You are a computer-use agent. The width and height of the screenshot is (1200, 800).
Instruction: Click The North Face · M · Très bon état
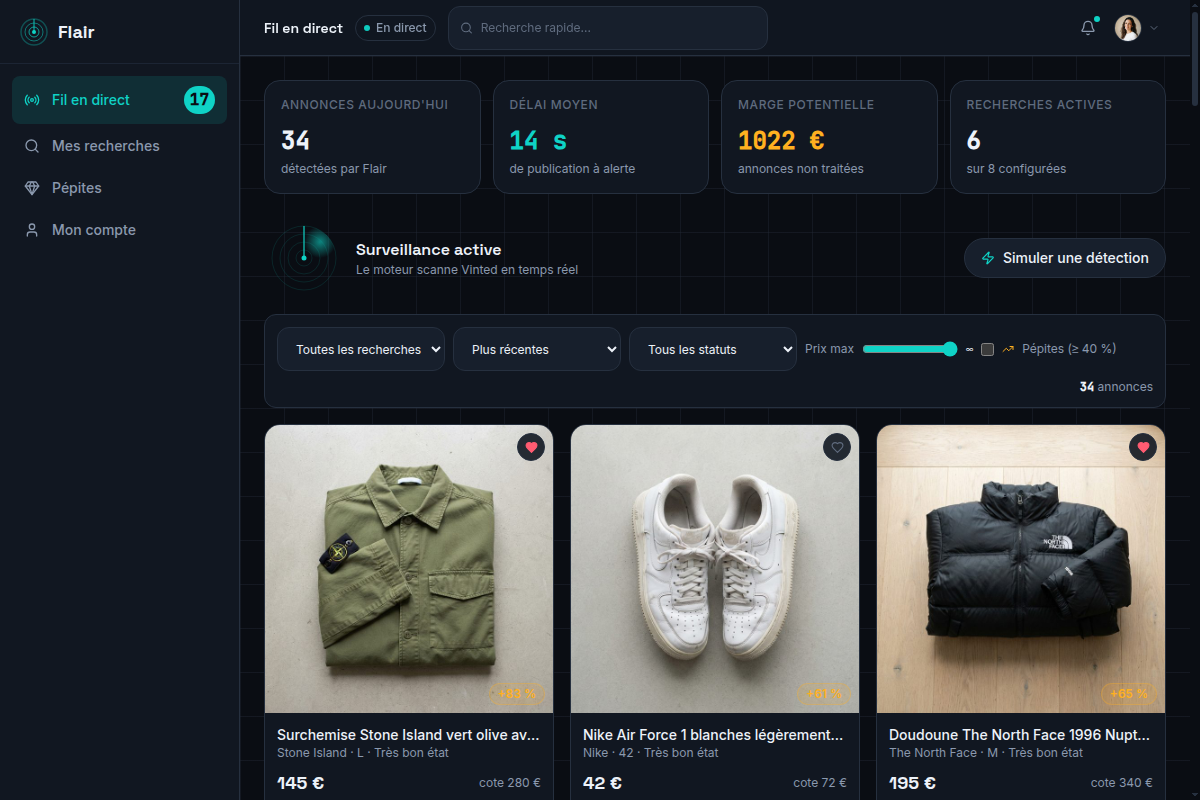click(x=986, y=753)
